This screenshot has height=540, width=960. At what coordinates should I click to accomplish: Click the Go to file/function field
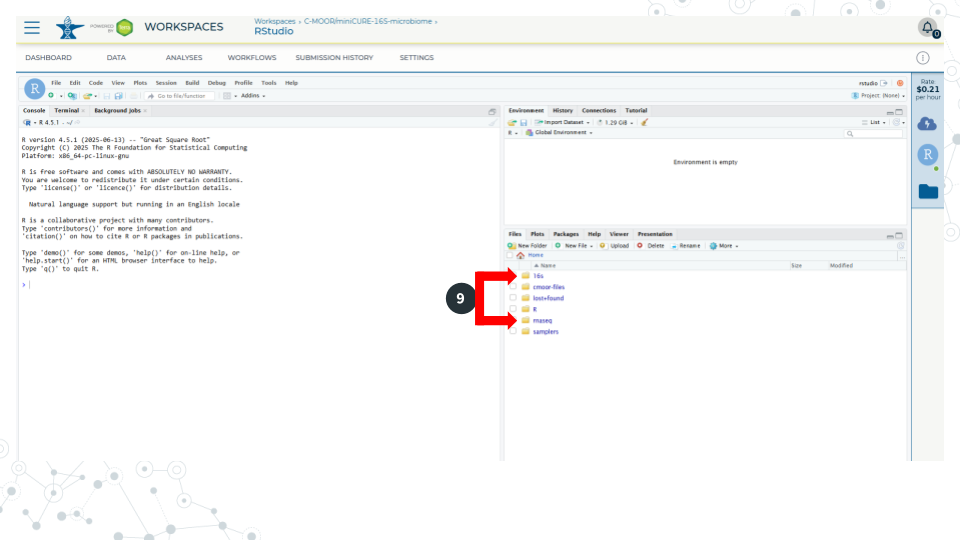coord(180,96)
